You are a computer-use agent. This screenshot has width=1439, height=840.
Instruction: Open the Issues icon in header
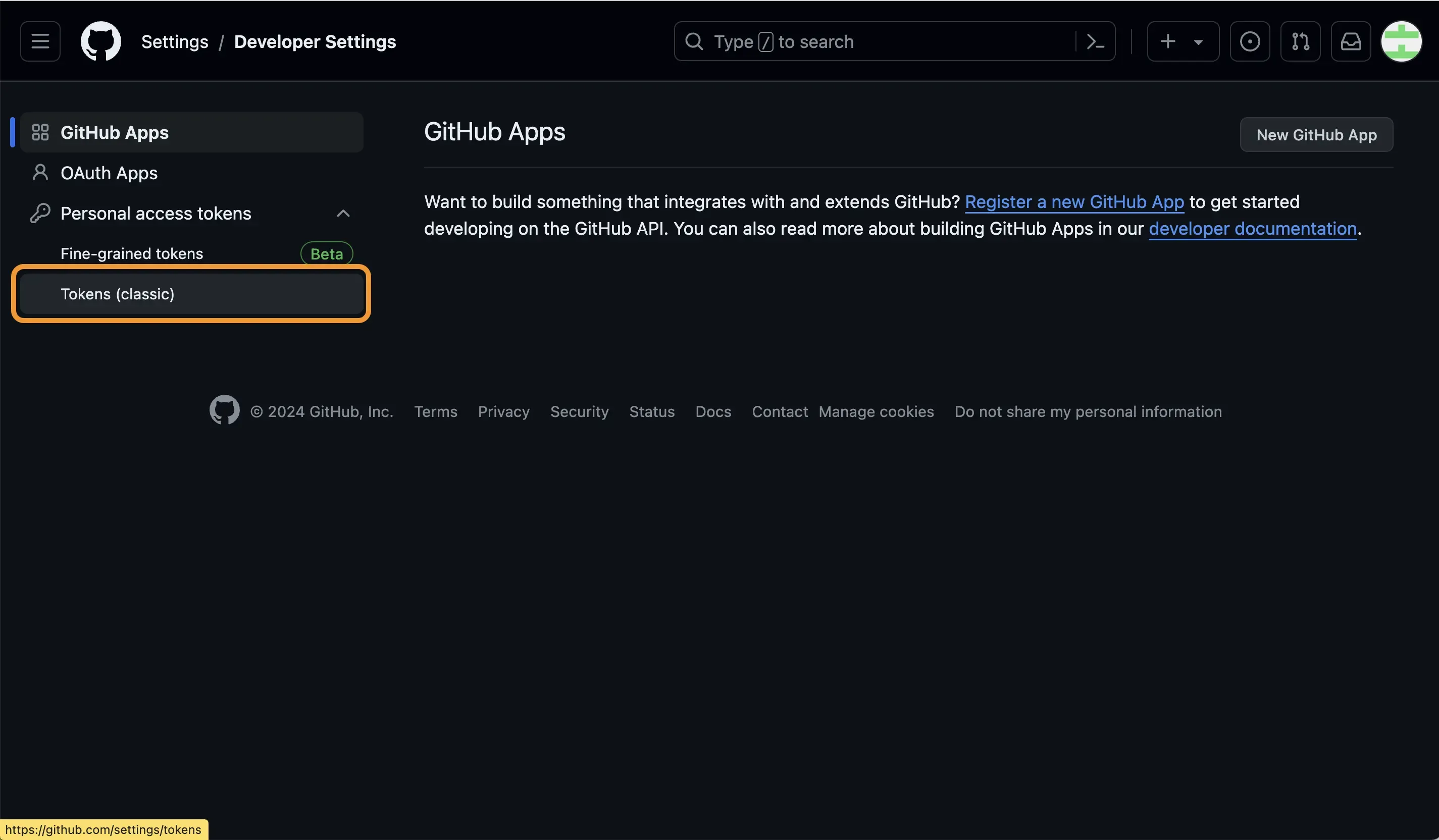tap(1250, 41)
